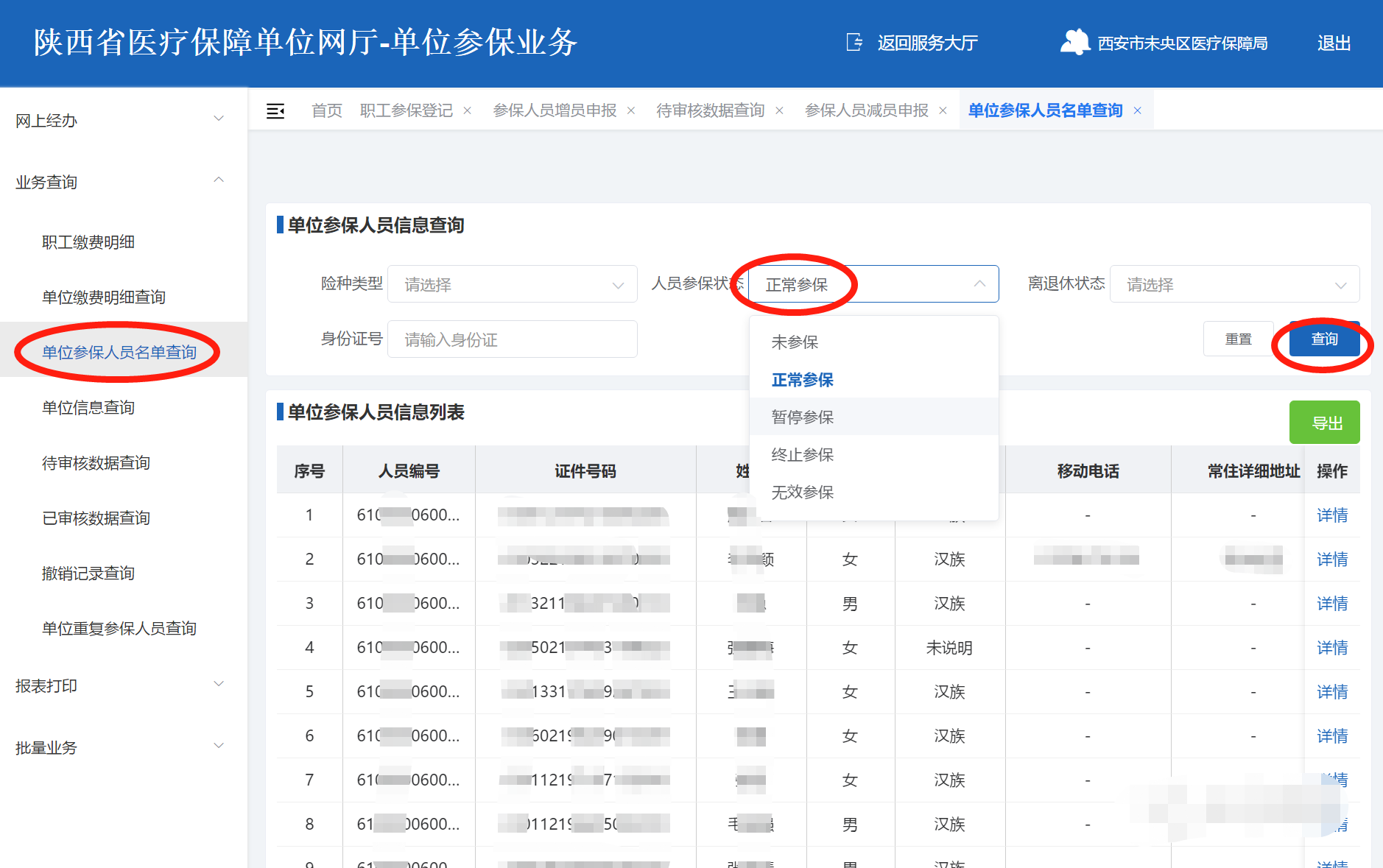
Task: Open 详情 link for row 2
Action: point(1331,560)
